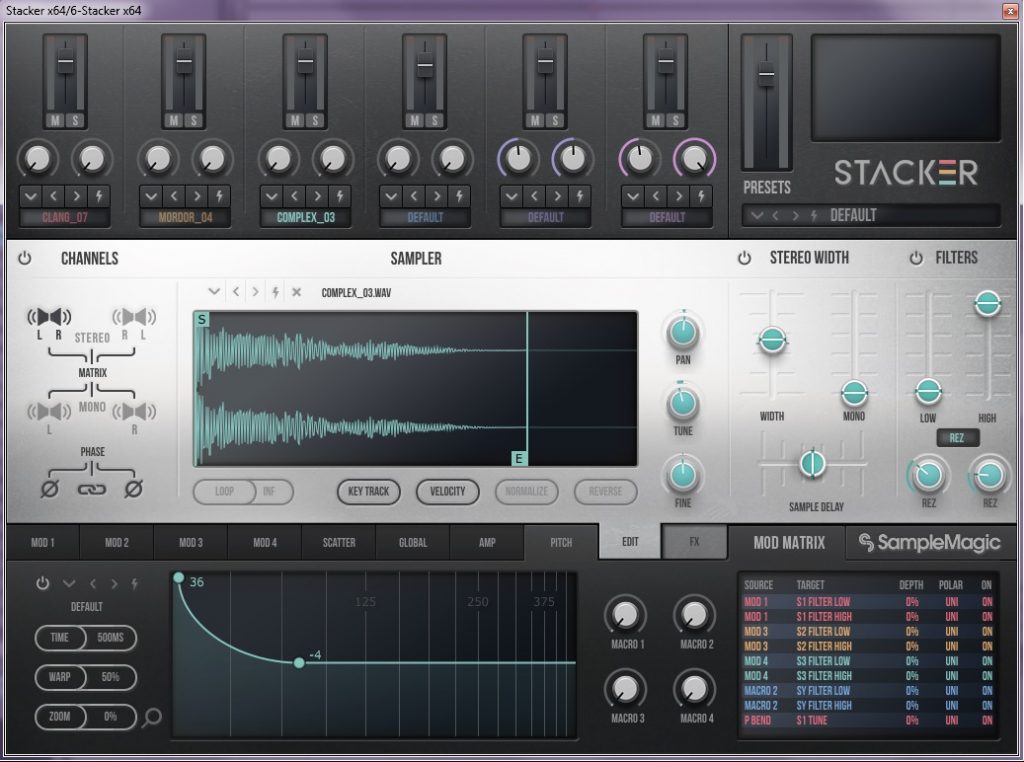Image resolution: width=1024 pixels, height=762 pixels.
Task: Open the envelope preset dropdown above DEFAULT
Action: pos(69,584)
